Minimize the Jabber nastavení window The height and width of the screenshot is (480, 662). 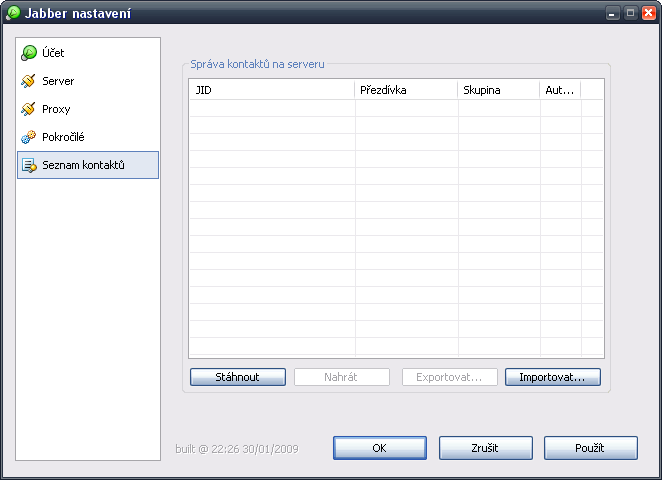(x=612, y=13)
